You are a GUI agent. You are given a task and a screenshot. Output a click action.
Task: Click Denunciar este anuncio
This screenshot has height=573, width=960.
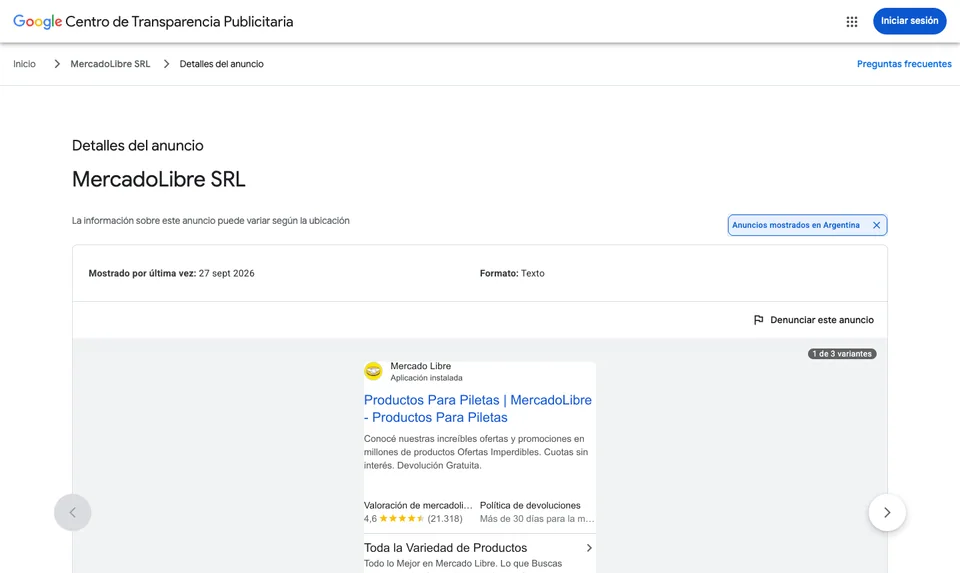pos(822,320)
